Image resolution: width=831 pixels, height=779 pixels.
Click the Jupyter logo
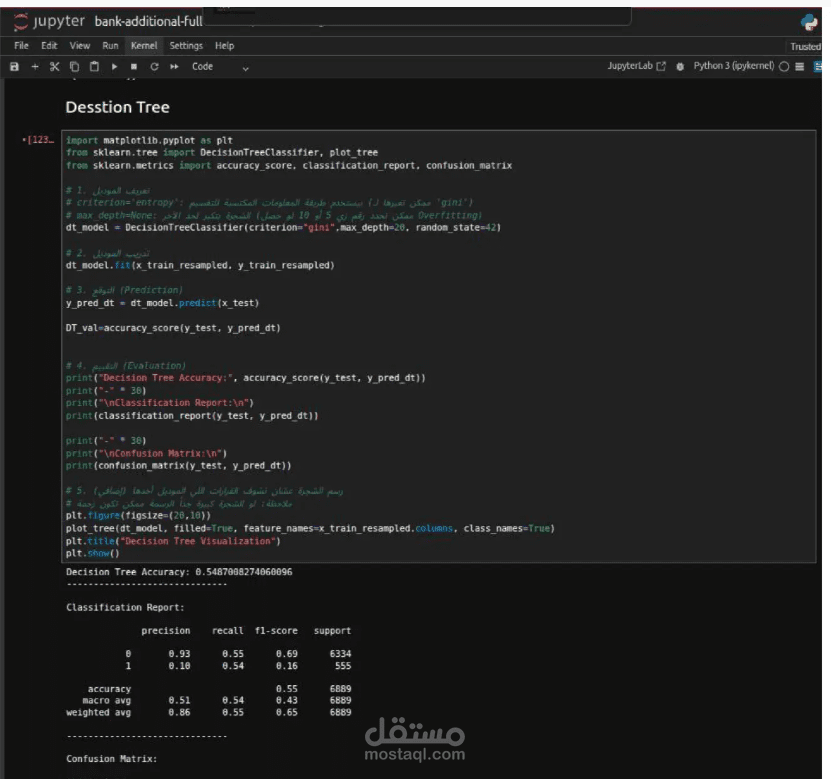click(x=48, y=21)
